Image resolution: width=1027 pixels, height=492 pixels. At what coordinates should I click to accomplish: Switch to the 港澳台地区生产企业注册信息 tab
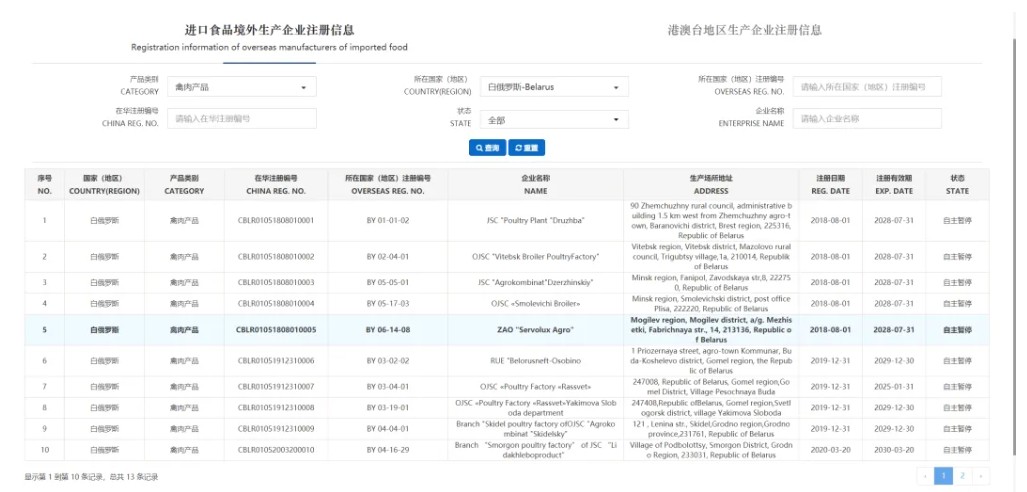[745, 29]
